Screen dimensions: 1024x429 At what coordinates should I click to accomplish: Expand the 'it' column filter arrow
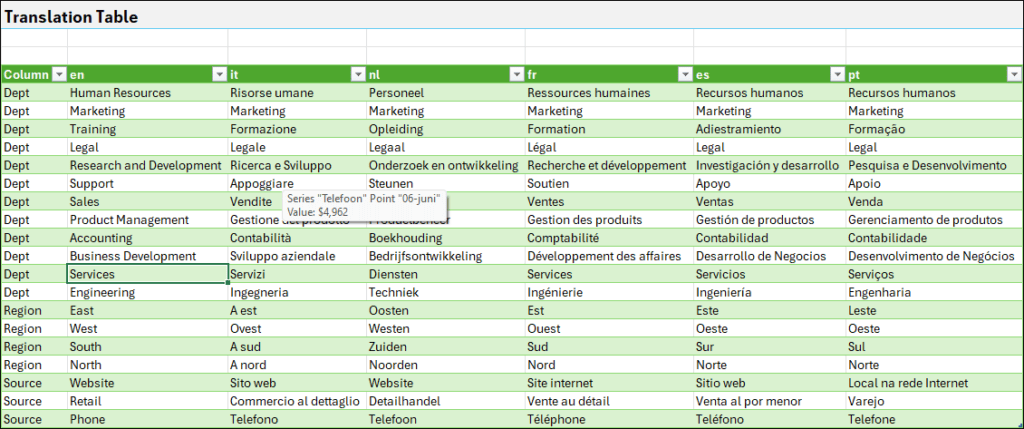coord(357,74)
